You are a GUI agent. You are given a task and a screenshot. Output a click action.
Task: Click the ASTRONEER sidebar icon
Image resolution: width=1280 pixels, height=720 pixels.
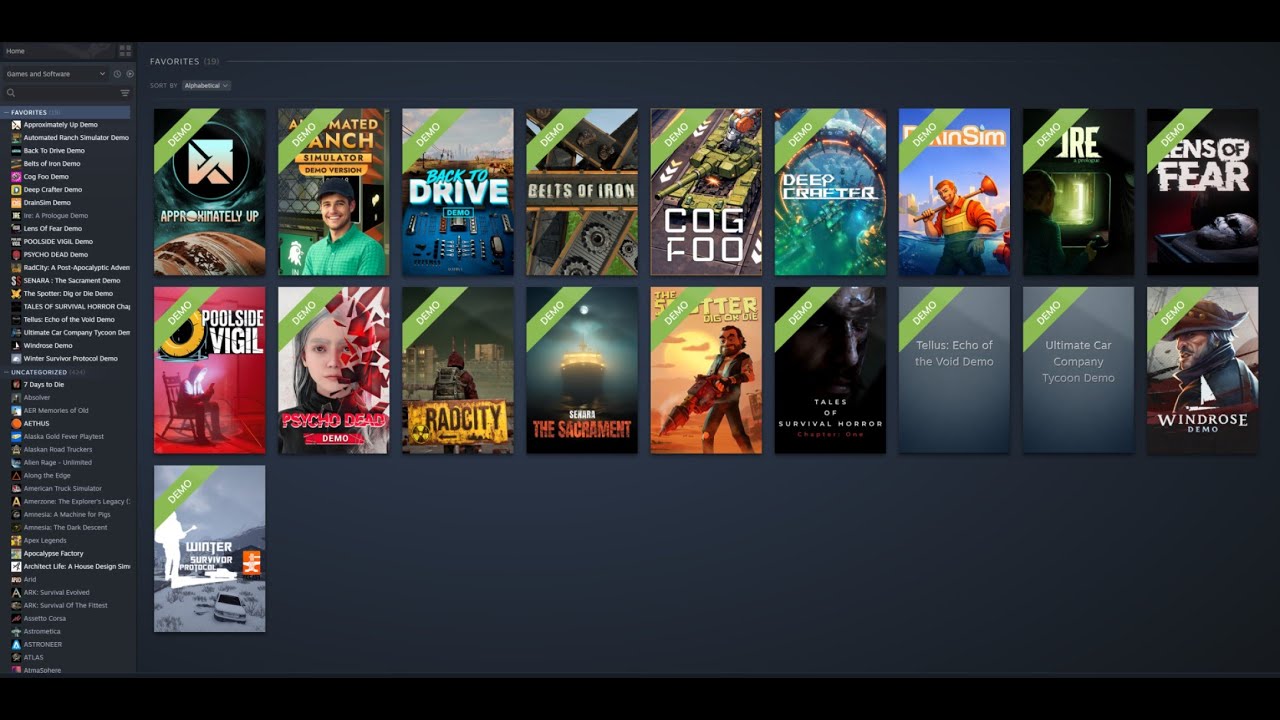(x=16, y=645)
